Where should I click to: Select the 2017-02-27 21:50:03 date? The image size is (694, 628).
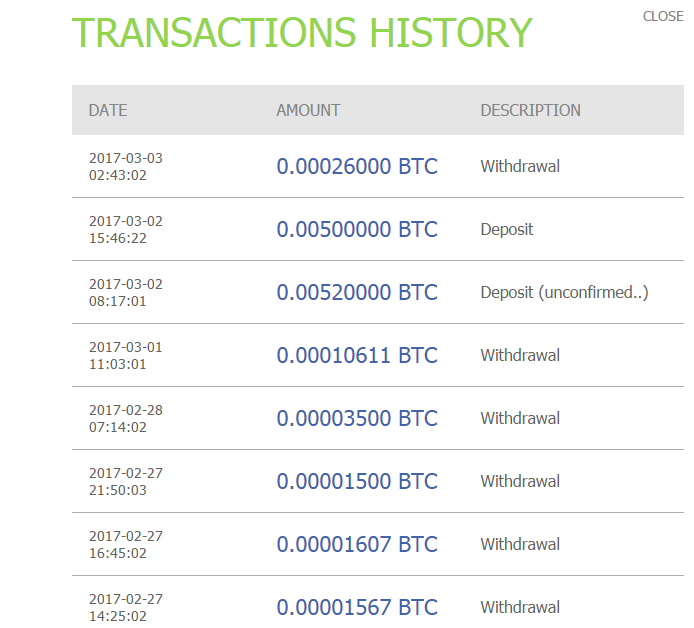pos(125,481)
